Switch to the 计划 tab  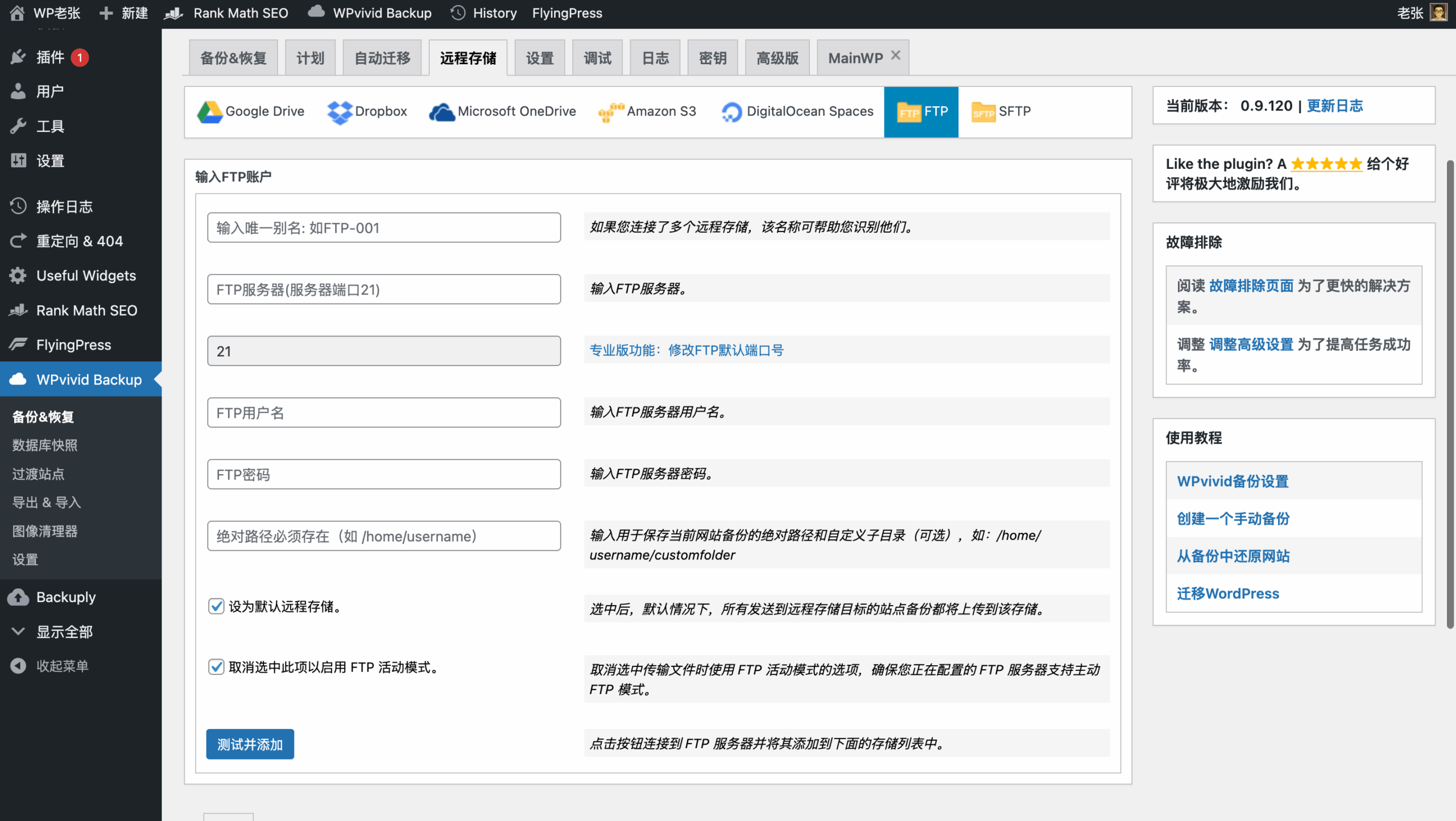310,58
